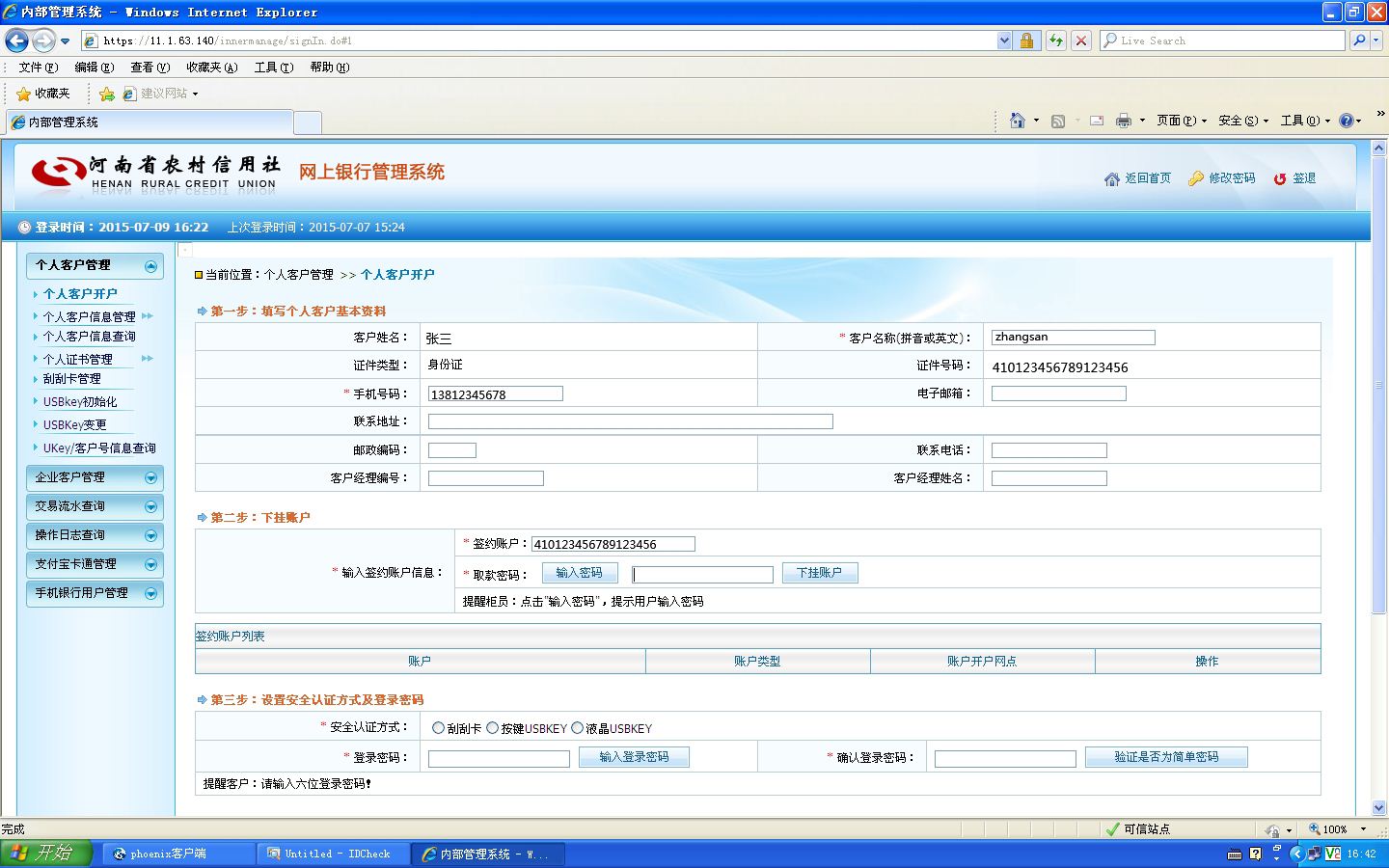Click the Print icon in command bar
This screenshot has width=1389, height=868.
(x=1123, y=121)
